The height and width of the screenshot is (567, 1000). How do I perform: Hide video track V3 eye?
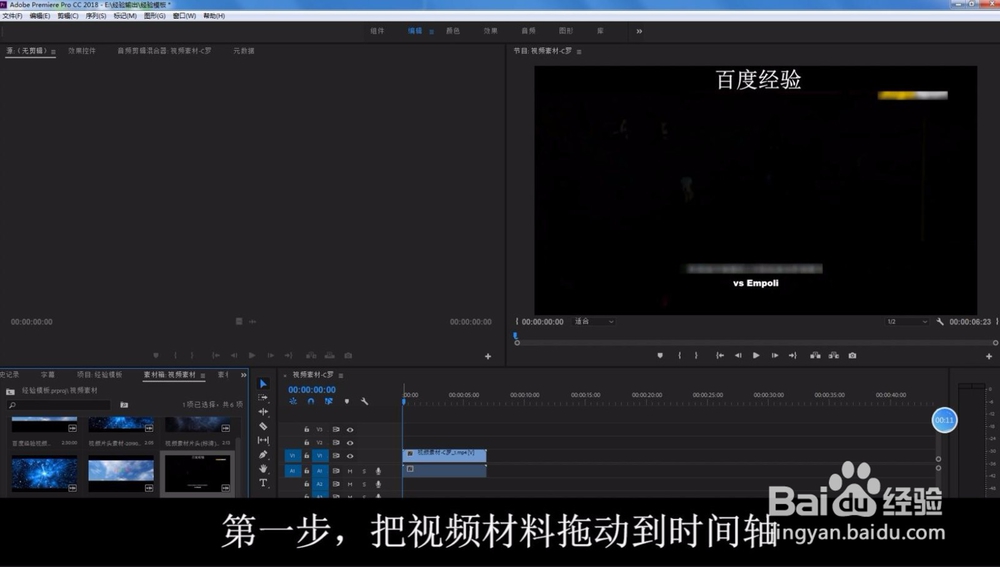[x=349, y=430]
